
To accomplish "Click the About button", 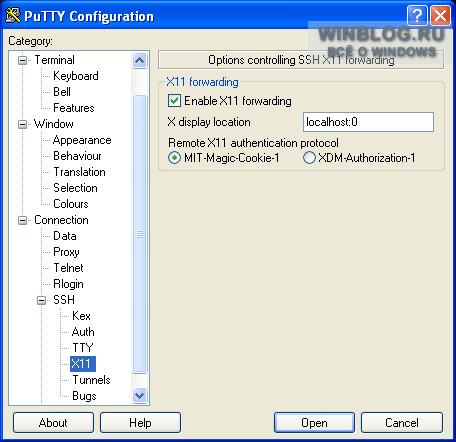I will [x=53, y=423].
